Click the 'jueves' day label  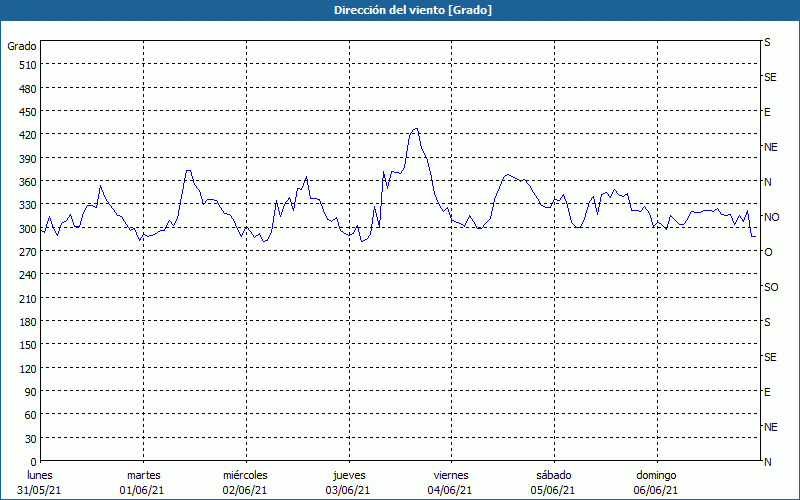coord(349,475)
